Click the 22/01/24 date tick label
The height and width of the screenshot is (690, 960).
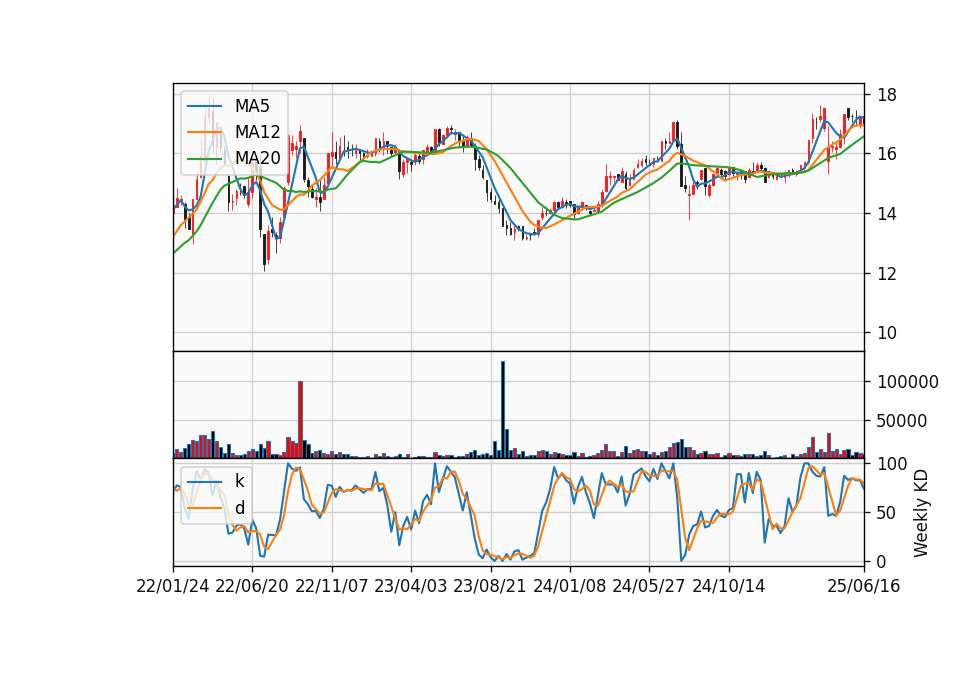pyautogui.click(x=173, y=586)
